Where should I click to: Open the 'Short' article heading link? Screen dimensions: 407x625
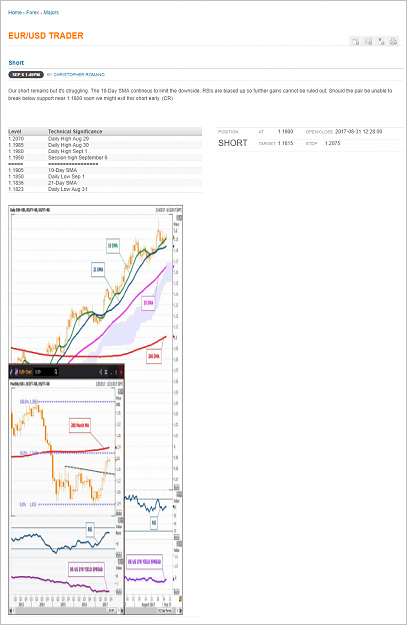(x=16, y=63)
